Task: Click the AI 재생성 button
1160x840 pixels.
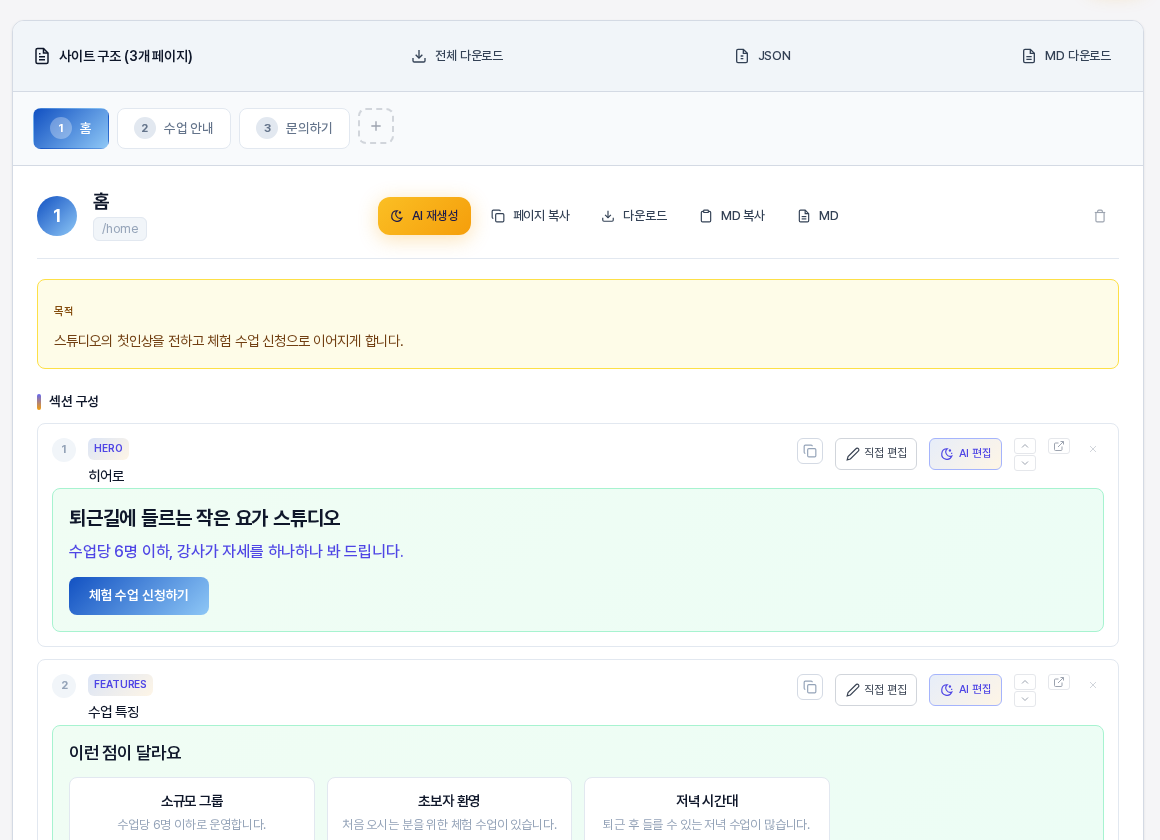Action: [x=424, y=216]
